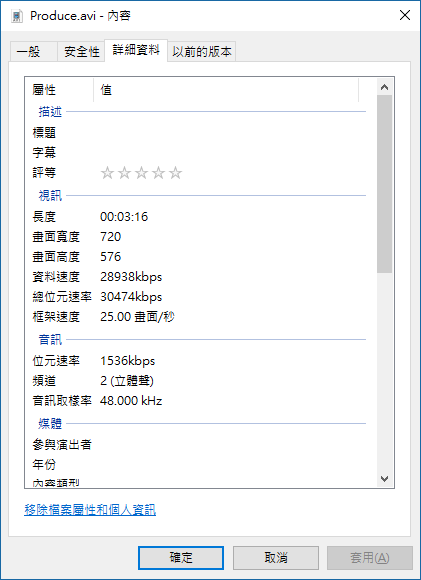421x580 pixels.
Task: Cancel with the 取消 button
Action: pos(276,558)
